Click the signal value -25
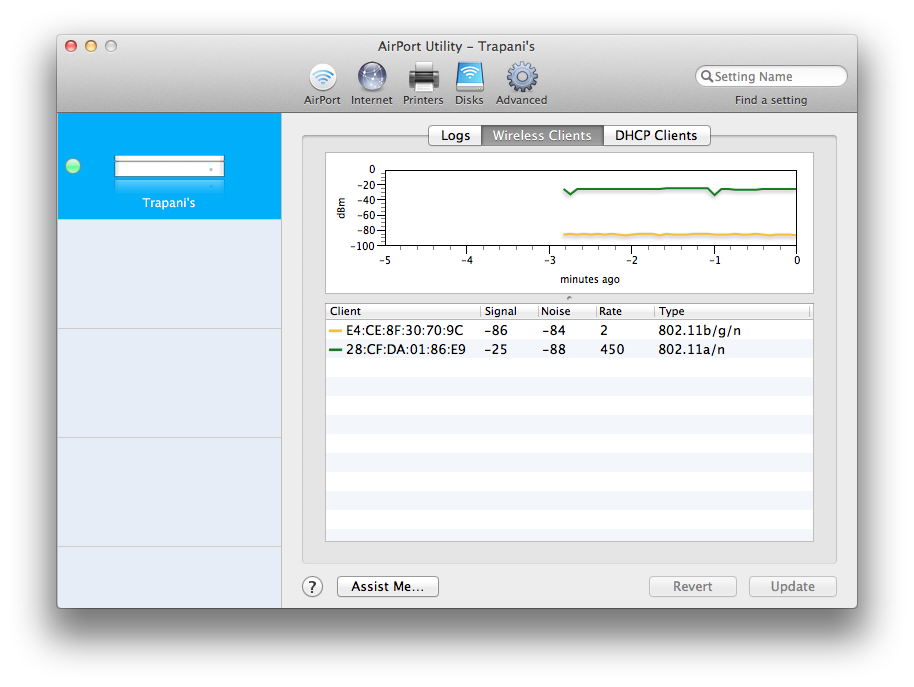 coord(496,350)
